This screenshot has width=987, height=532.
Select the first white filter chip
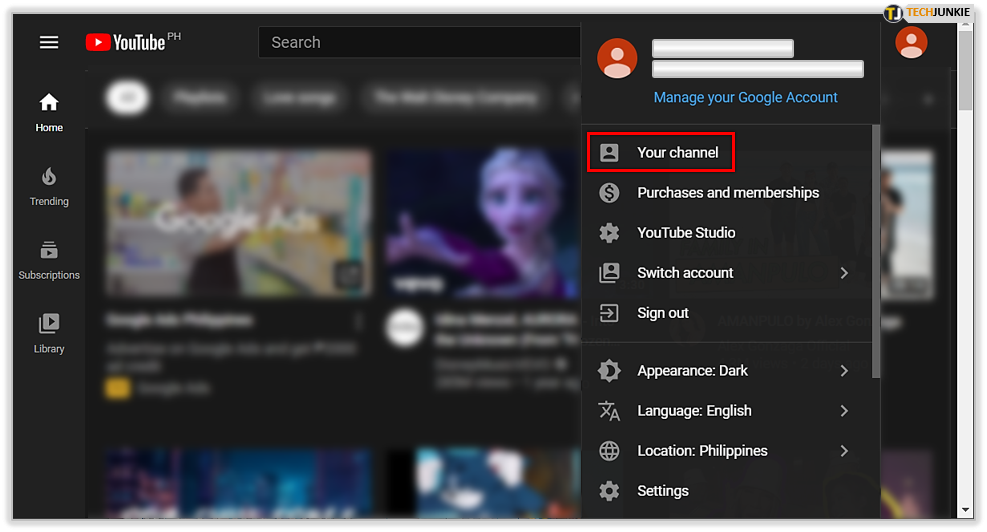coord(128,98)
